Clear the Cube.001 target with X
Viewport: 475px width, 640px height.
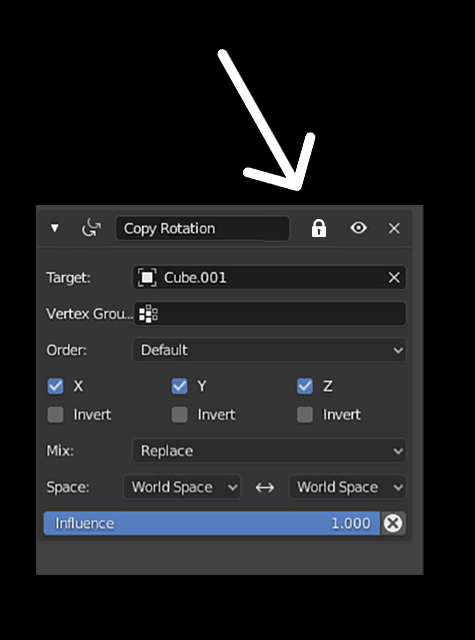(x=394, y=278)
